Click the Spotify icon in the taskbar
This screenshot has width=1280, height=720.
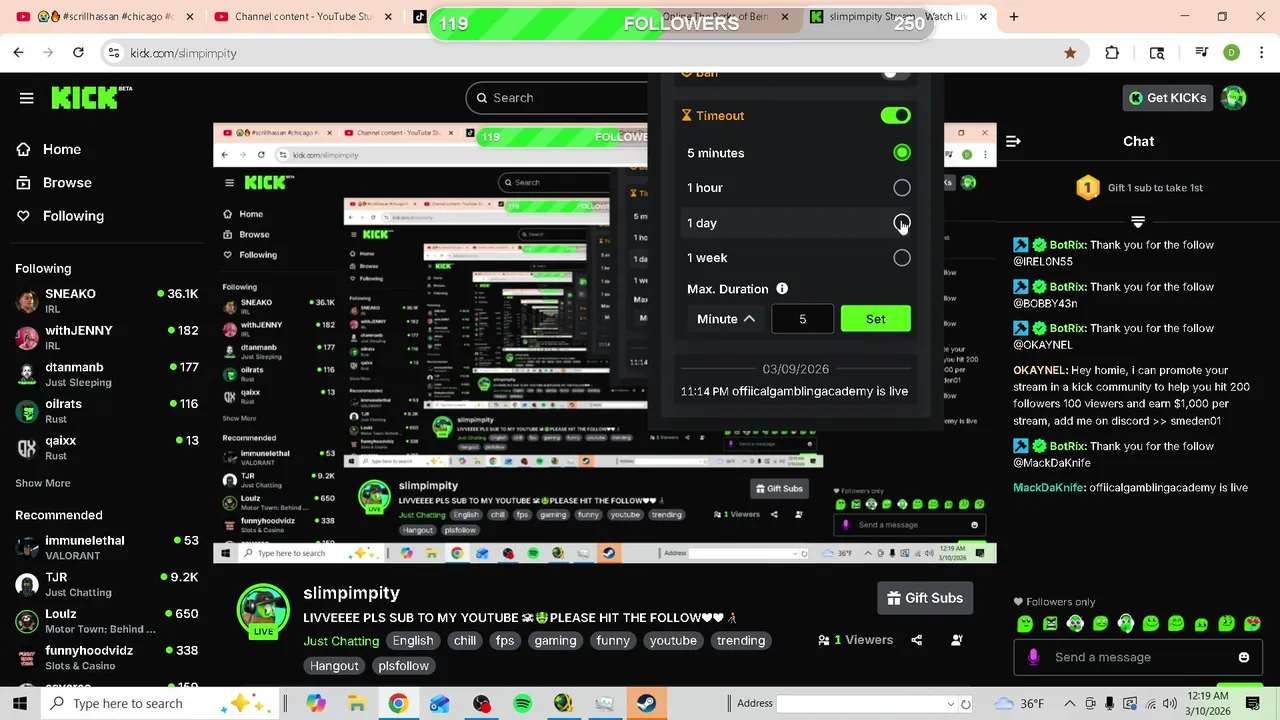click(522, 704)
